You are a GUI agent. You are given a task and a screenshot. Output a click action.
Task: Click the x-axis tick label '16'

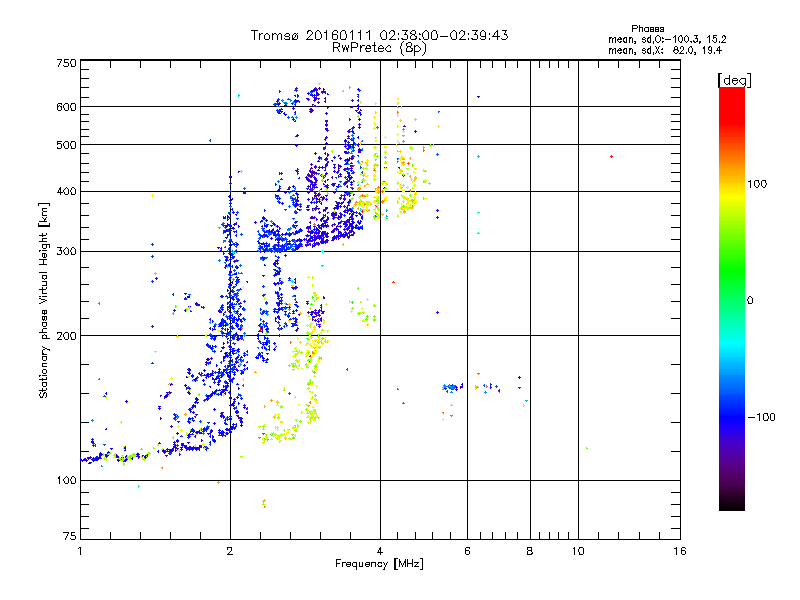(x=680, y=551)
